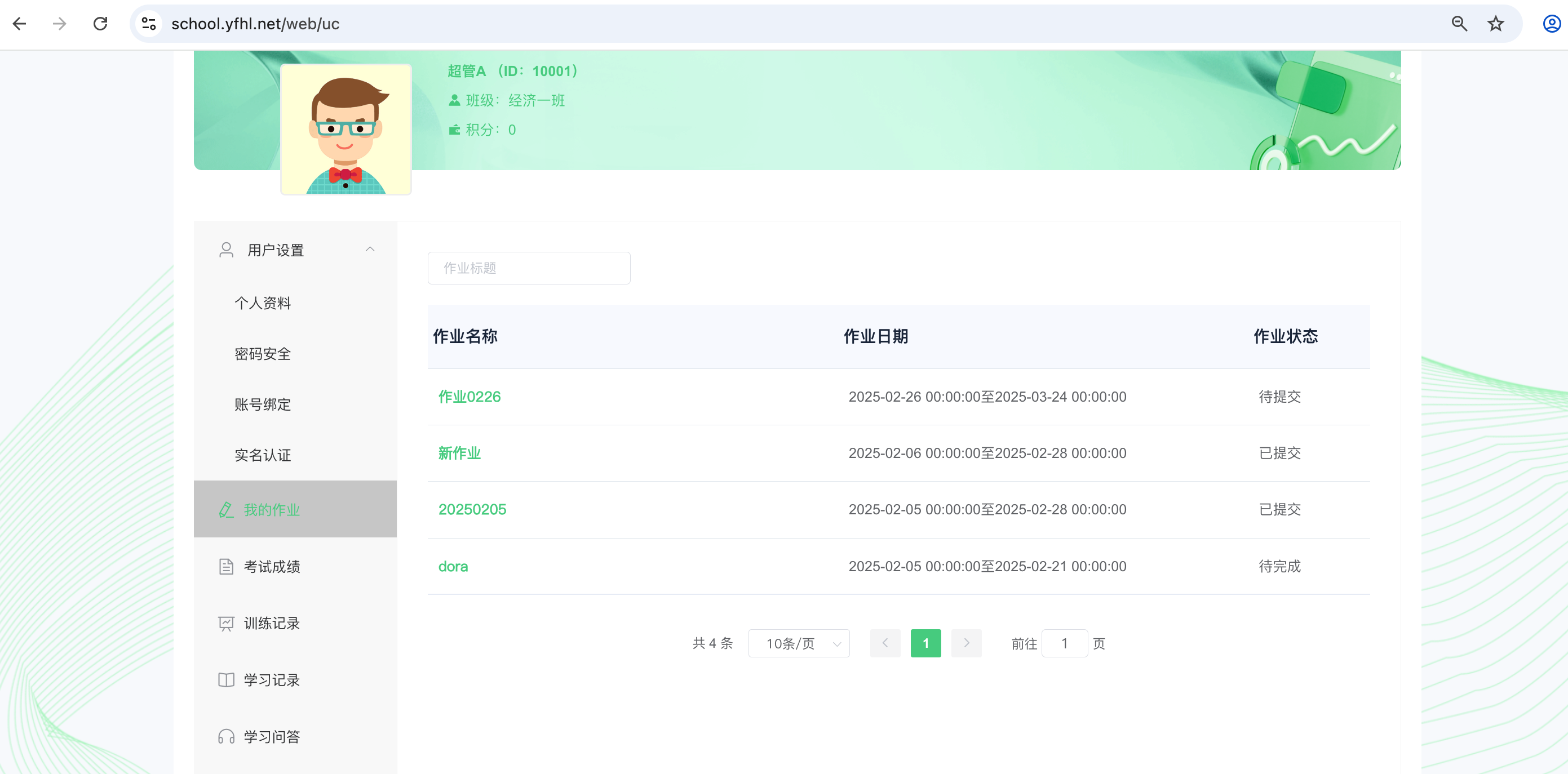Click the wallet icon beside 积分
Screen dimensions: 1568x774
454,130
